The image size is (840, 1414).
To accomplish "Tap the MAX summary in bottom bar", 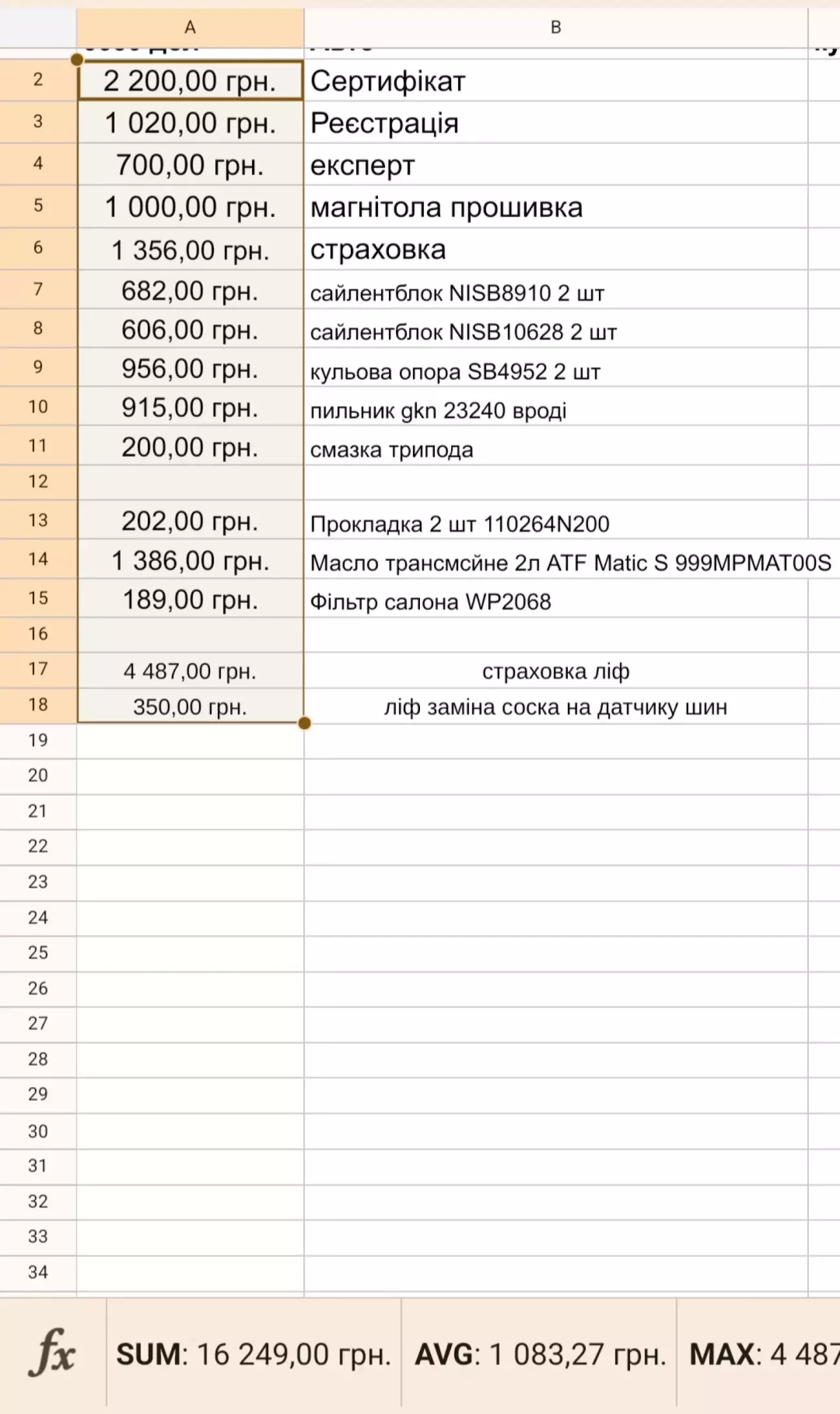I will (x=763, y=1354).
